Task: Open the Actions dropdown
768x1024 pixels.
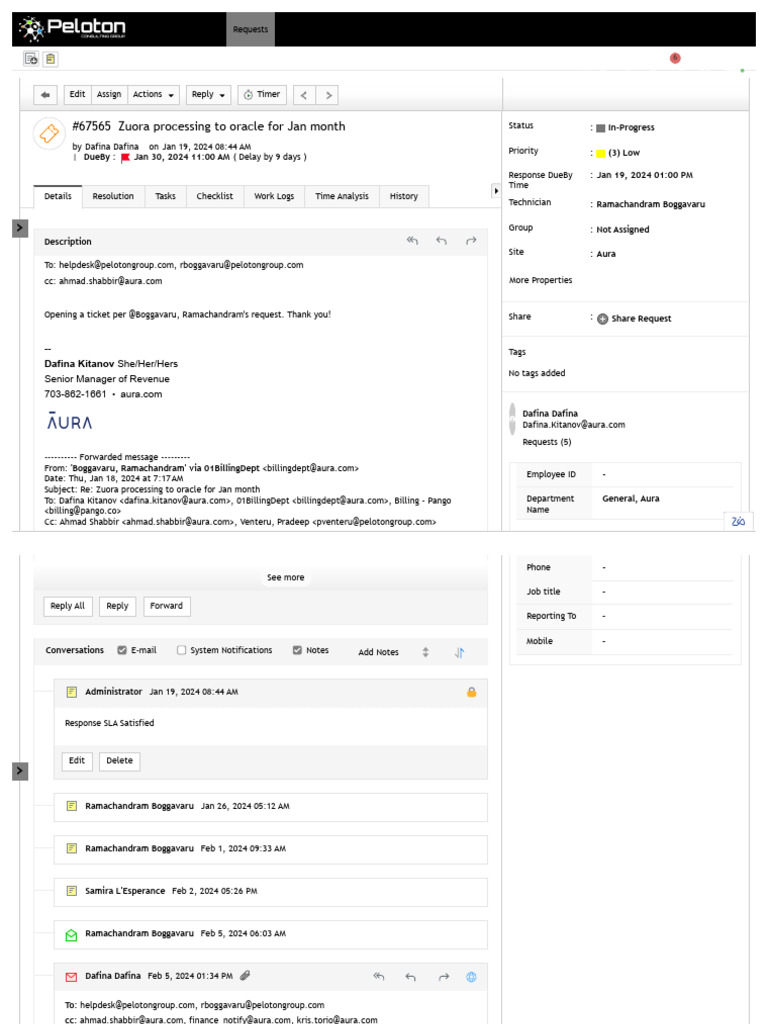Action: pos(153,95)
